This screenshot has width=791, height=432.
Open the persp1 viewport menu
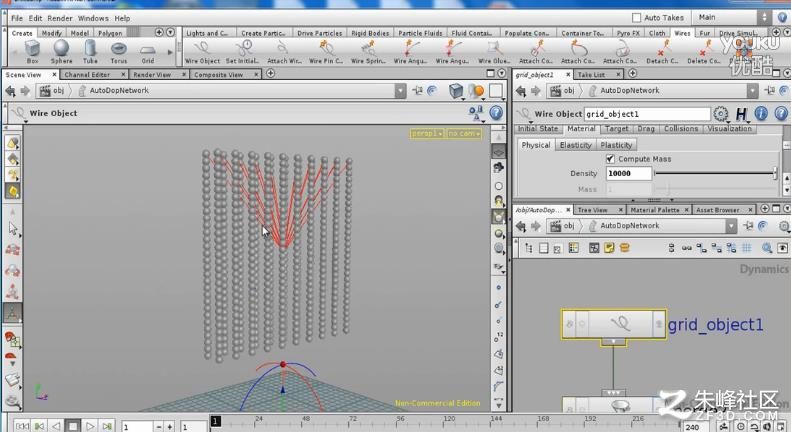coord(427,133)
